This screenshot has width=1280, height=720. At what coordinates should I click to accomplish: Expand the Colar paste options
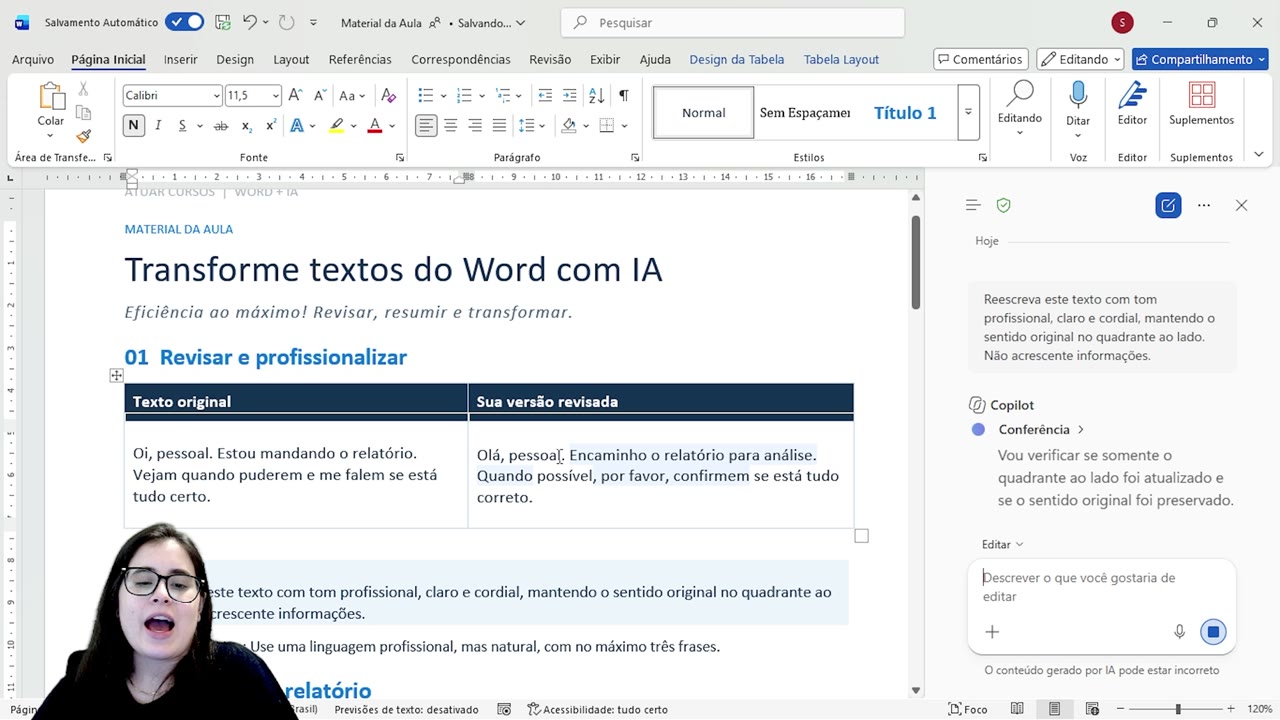[51, 134]
